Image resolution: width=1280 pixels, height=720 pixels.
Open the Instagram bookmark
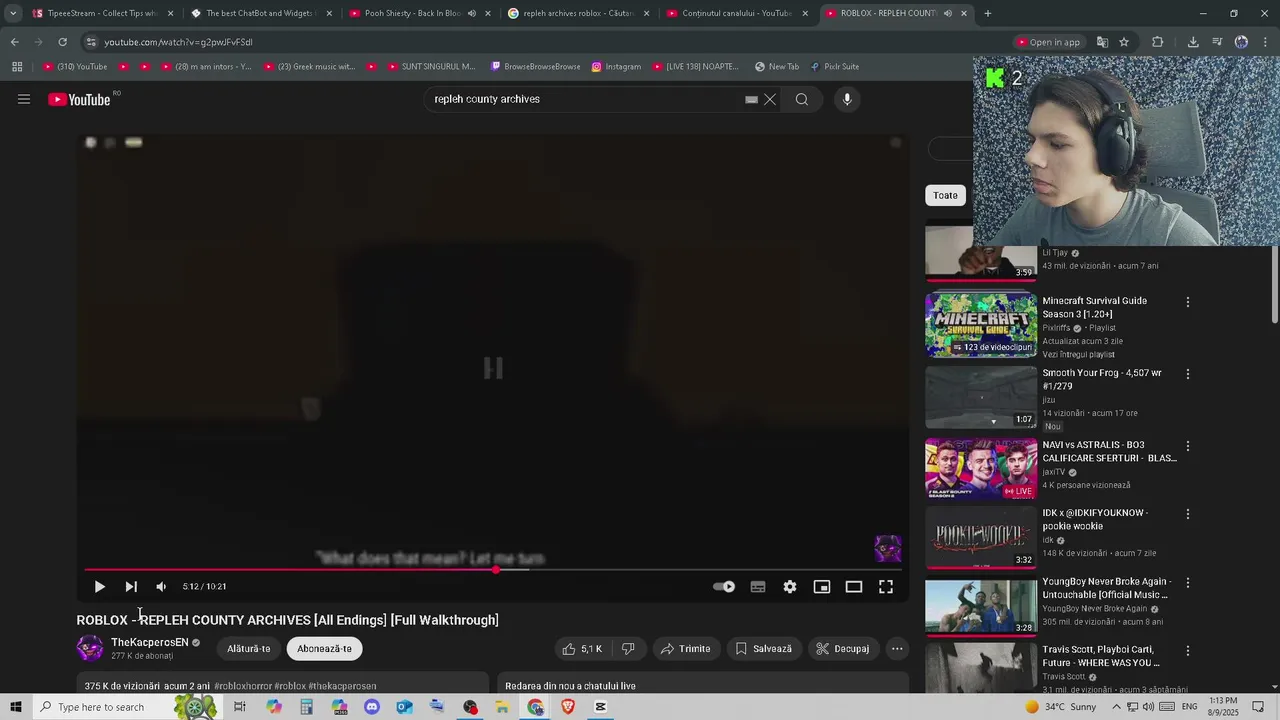coord(616,66)
